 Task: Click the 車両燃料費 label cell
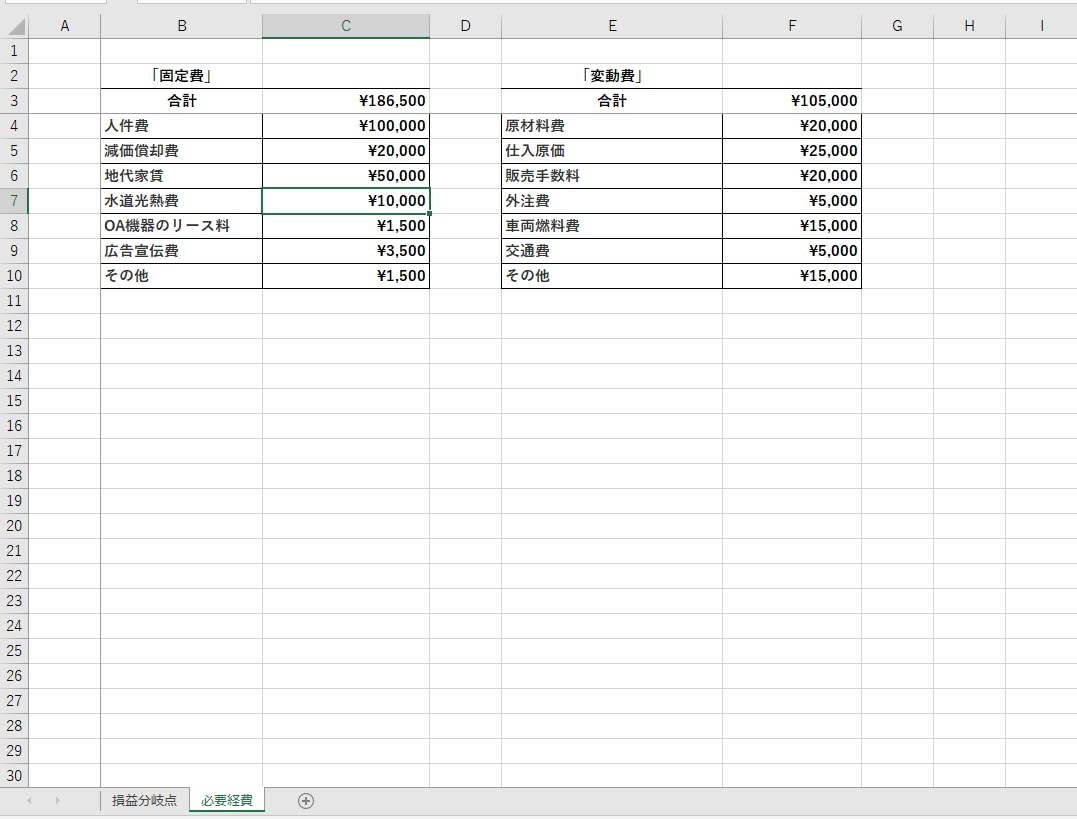coord(612,226)
